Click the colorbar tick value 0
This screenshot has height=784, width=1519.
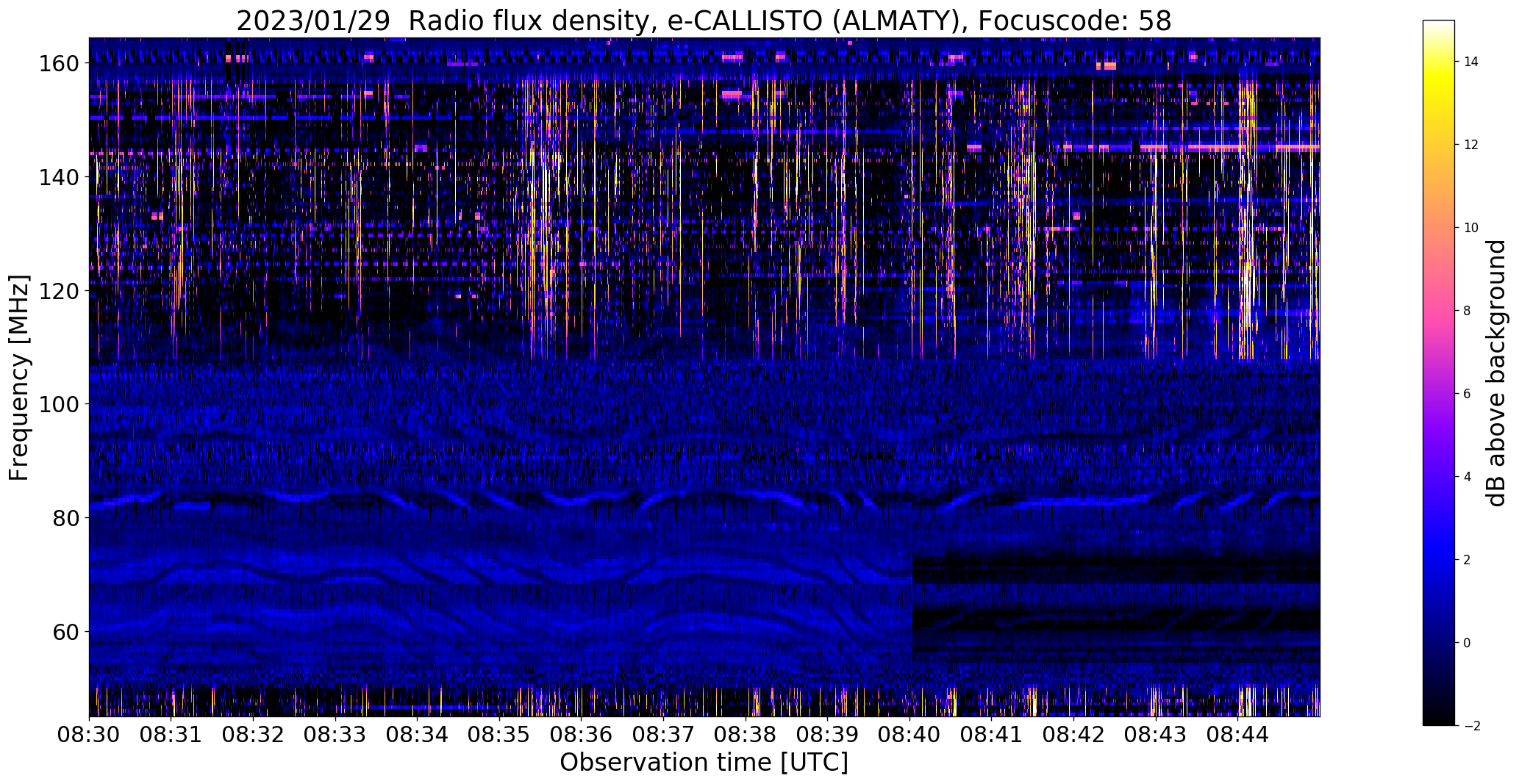1468,643
